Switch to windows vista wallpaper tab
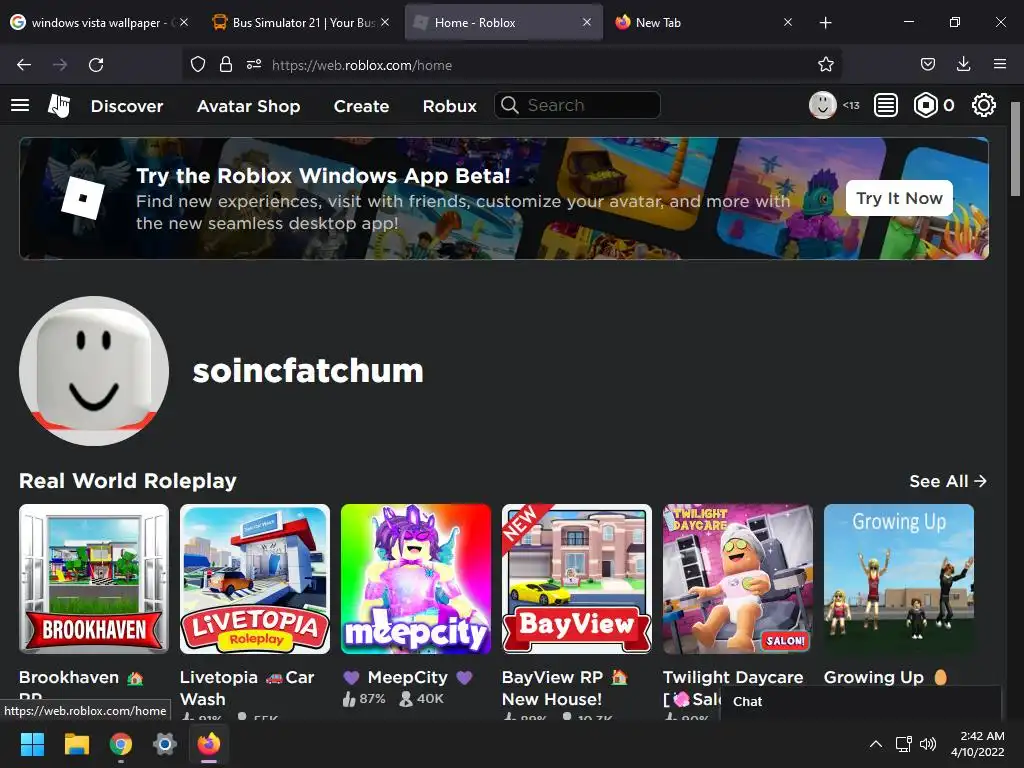Image resolution: width=1024 pixels, height=768 pixels. 98,22
